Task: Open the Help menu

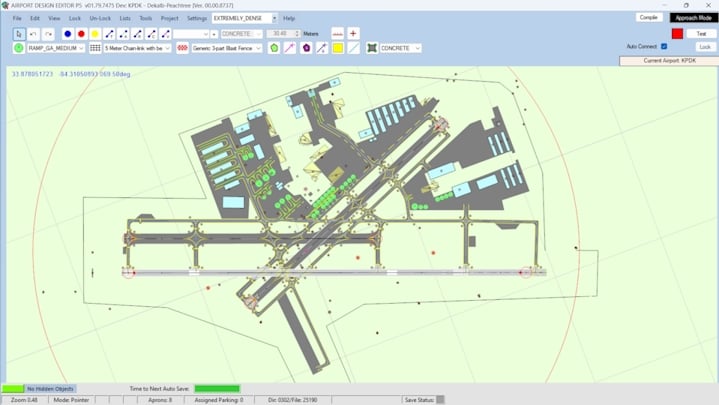Action: (x=289, y=18)
